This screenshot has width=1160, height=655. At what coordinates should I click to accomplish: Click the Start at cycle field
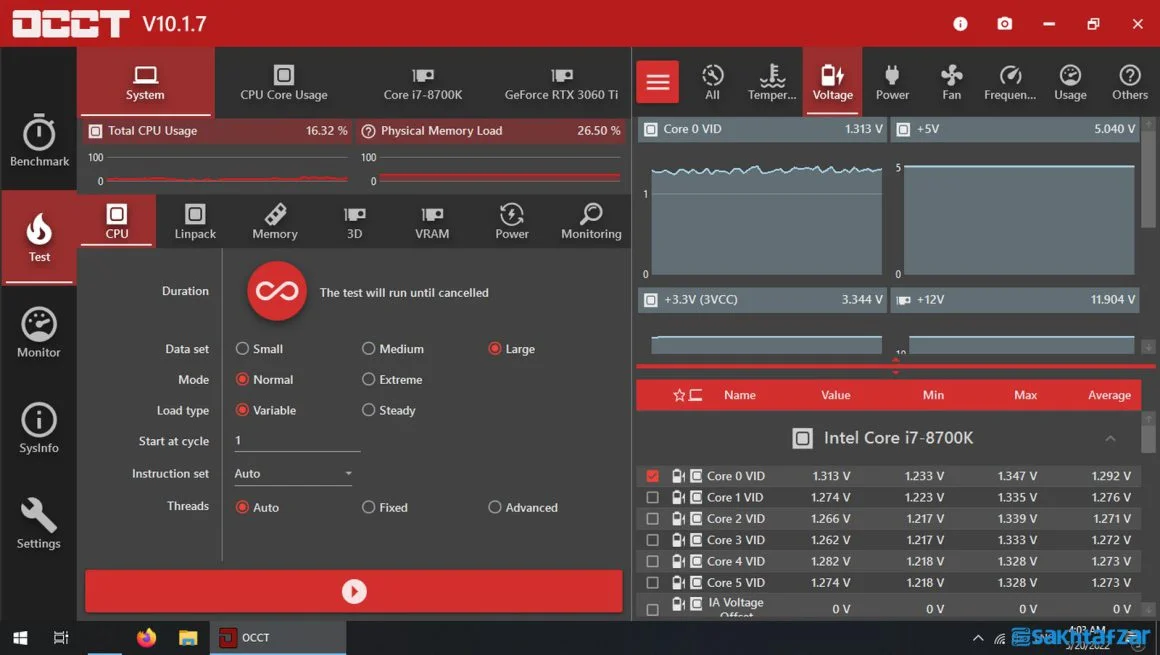click(x=297, y=440)
